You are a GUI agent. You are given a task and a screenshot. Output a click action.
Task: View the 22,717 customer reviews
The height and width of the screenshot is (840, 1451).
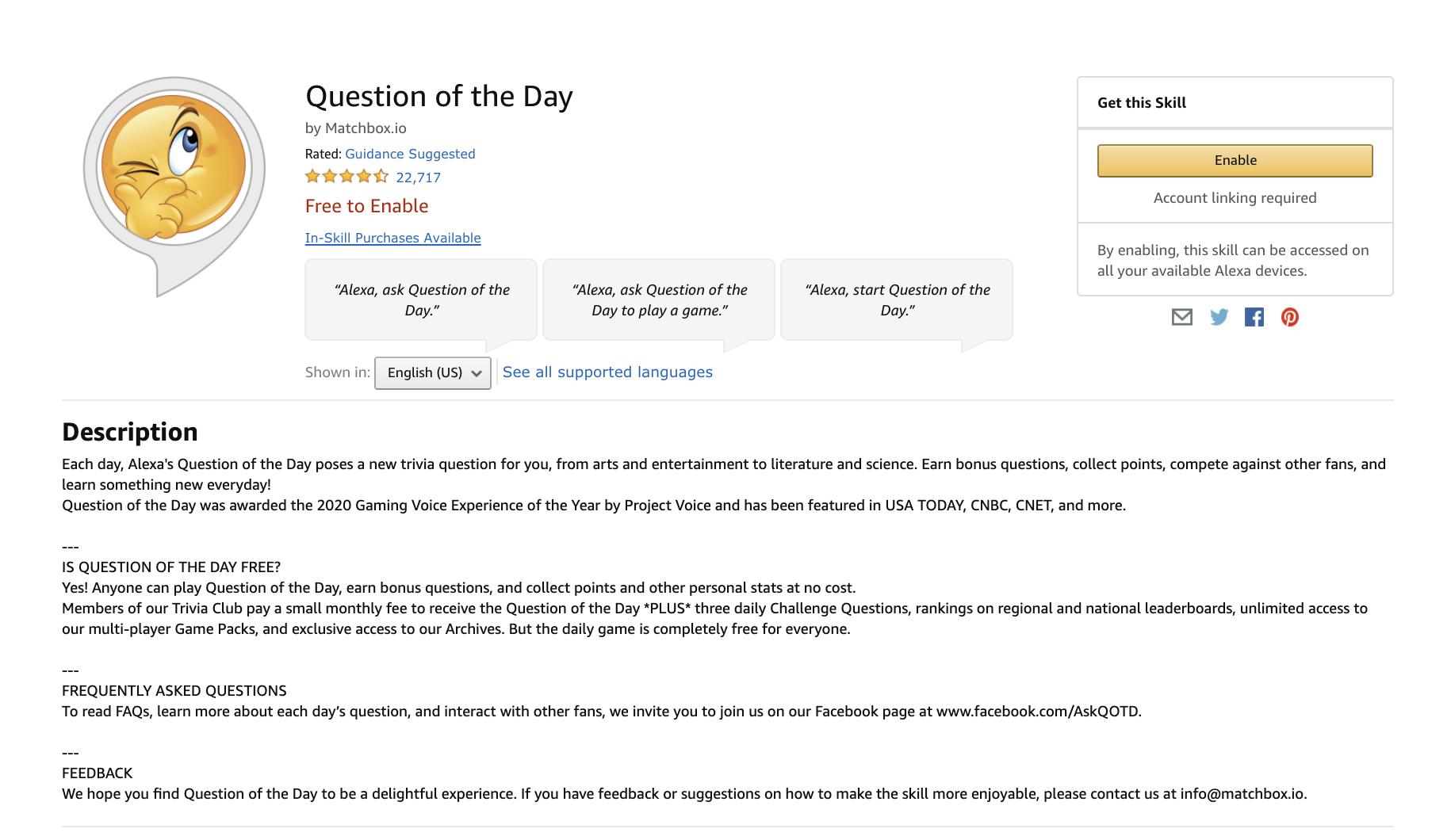(418, 178)
